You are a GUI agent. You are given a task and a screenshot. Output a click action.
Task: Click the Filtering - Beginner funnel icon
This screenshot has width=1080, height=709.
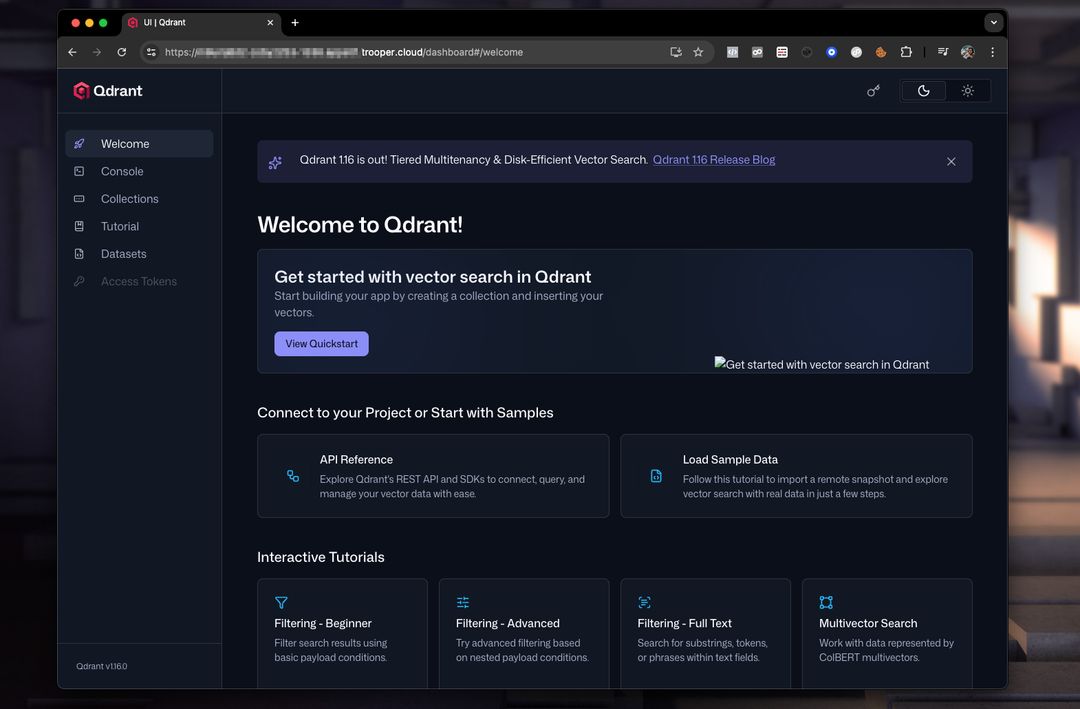[281, 602]
